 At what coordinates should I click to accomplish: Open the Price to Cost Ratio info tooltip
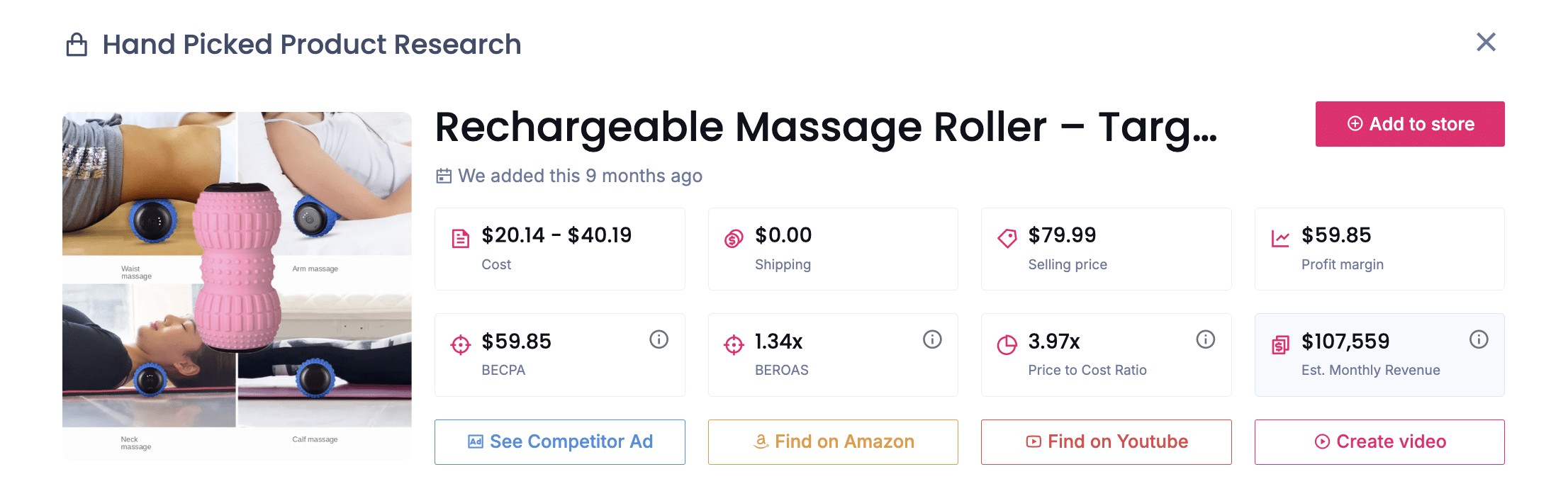1205,339
